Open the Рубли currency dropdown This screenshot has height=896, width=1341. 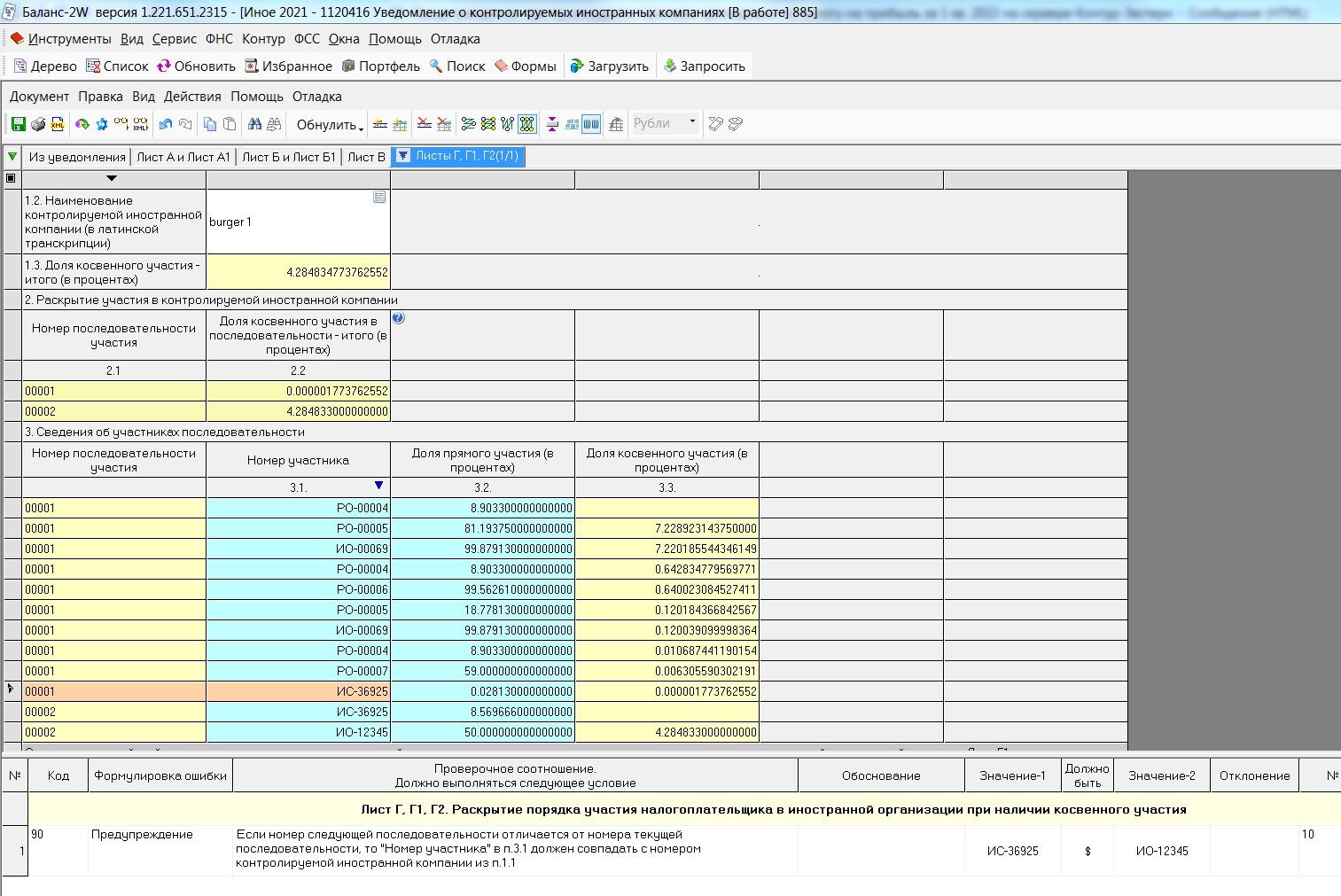[693, 123]
